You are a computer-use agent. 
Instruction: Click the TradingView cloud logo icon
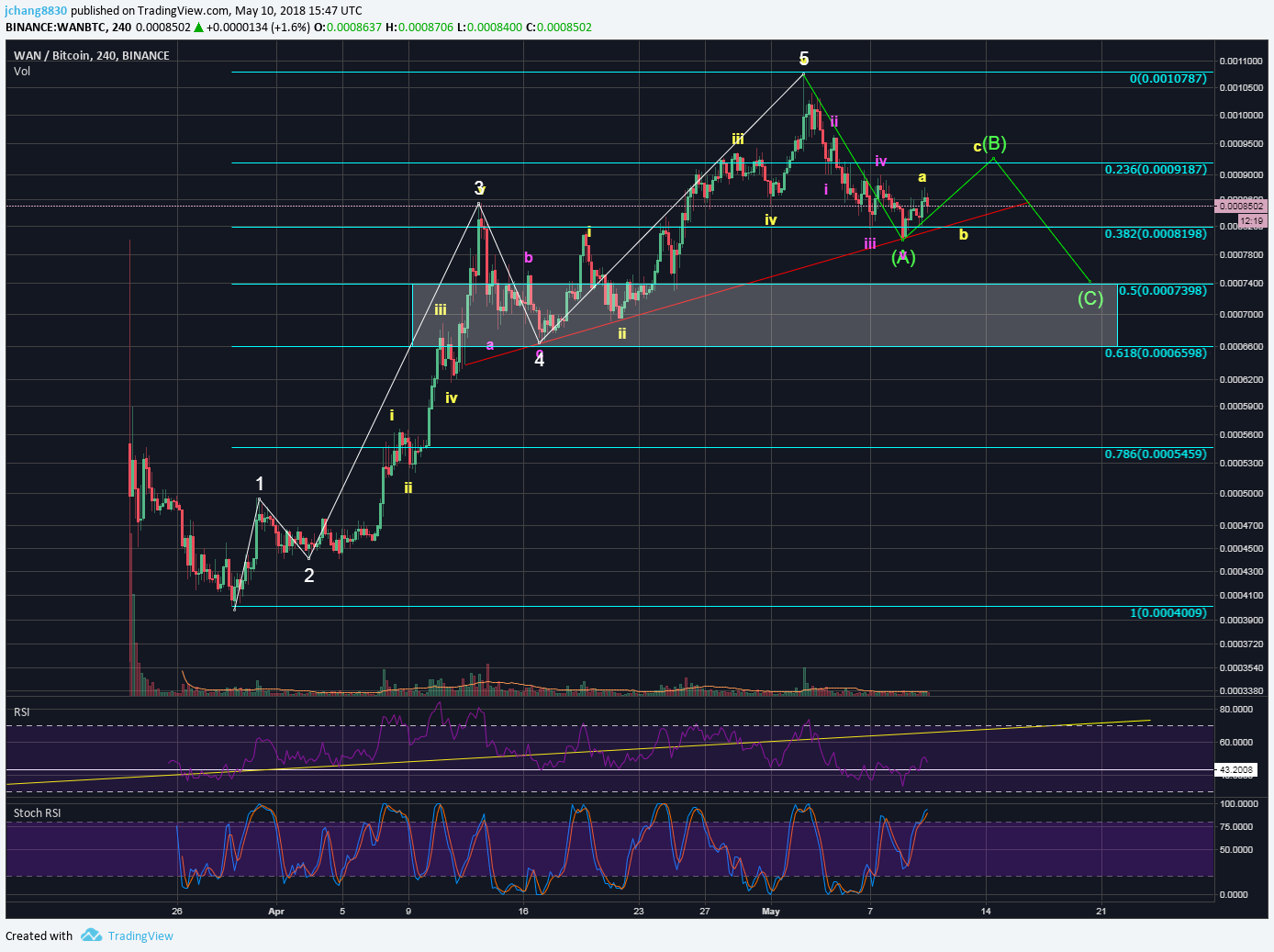(x=91, y=935)
